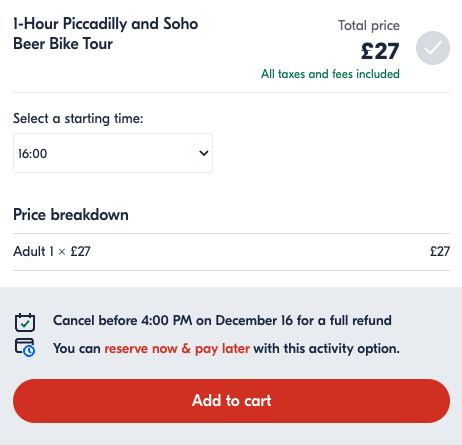Viewport: 462px width, 445px height.
Task: Add the beer bike tour to cart
Action: pyautogui.click(x=231, y=401)
